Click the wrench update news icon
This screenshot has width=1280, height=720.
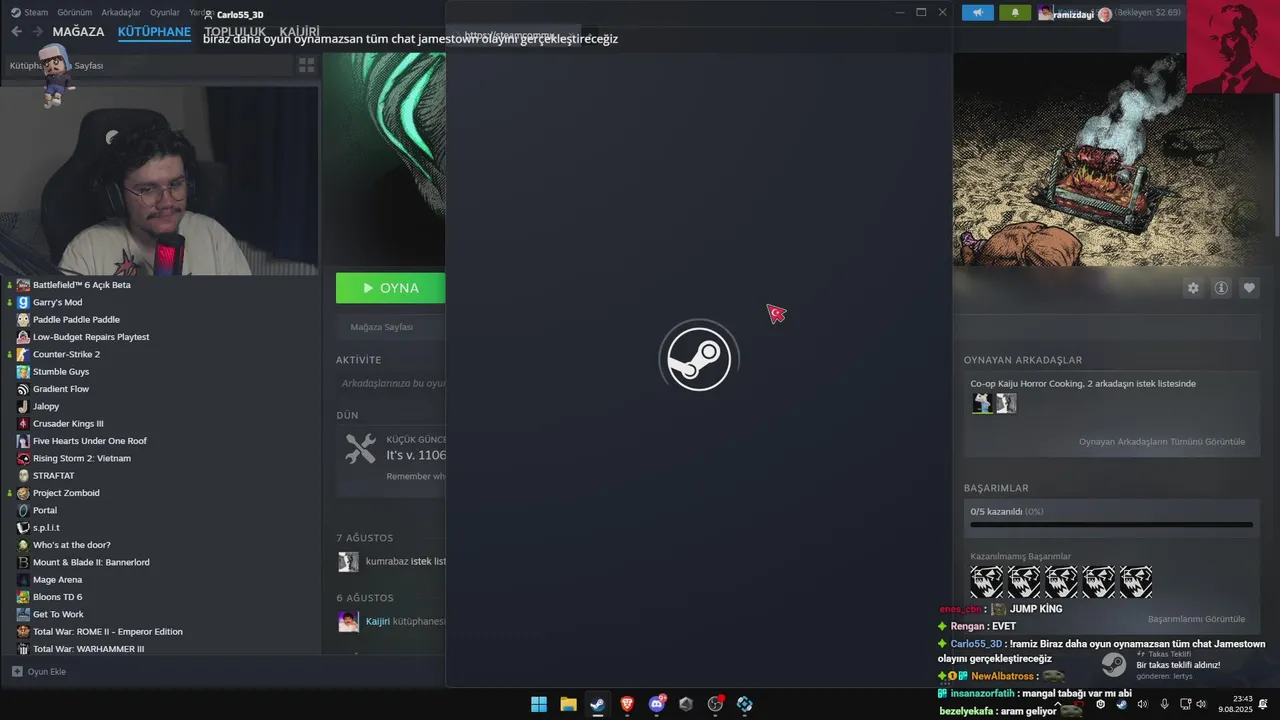click(x=360, y=448)
